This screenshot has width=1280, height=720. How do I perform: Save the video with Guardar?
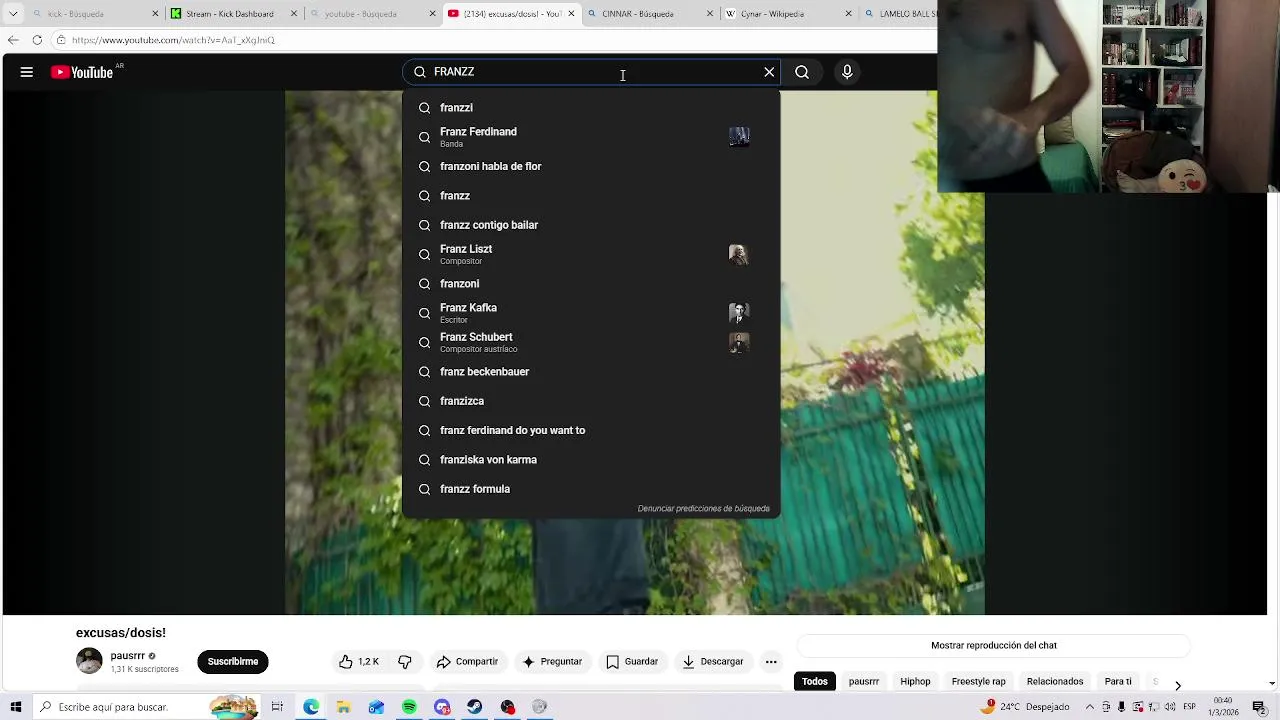click(x=632, y=662)
